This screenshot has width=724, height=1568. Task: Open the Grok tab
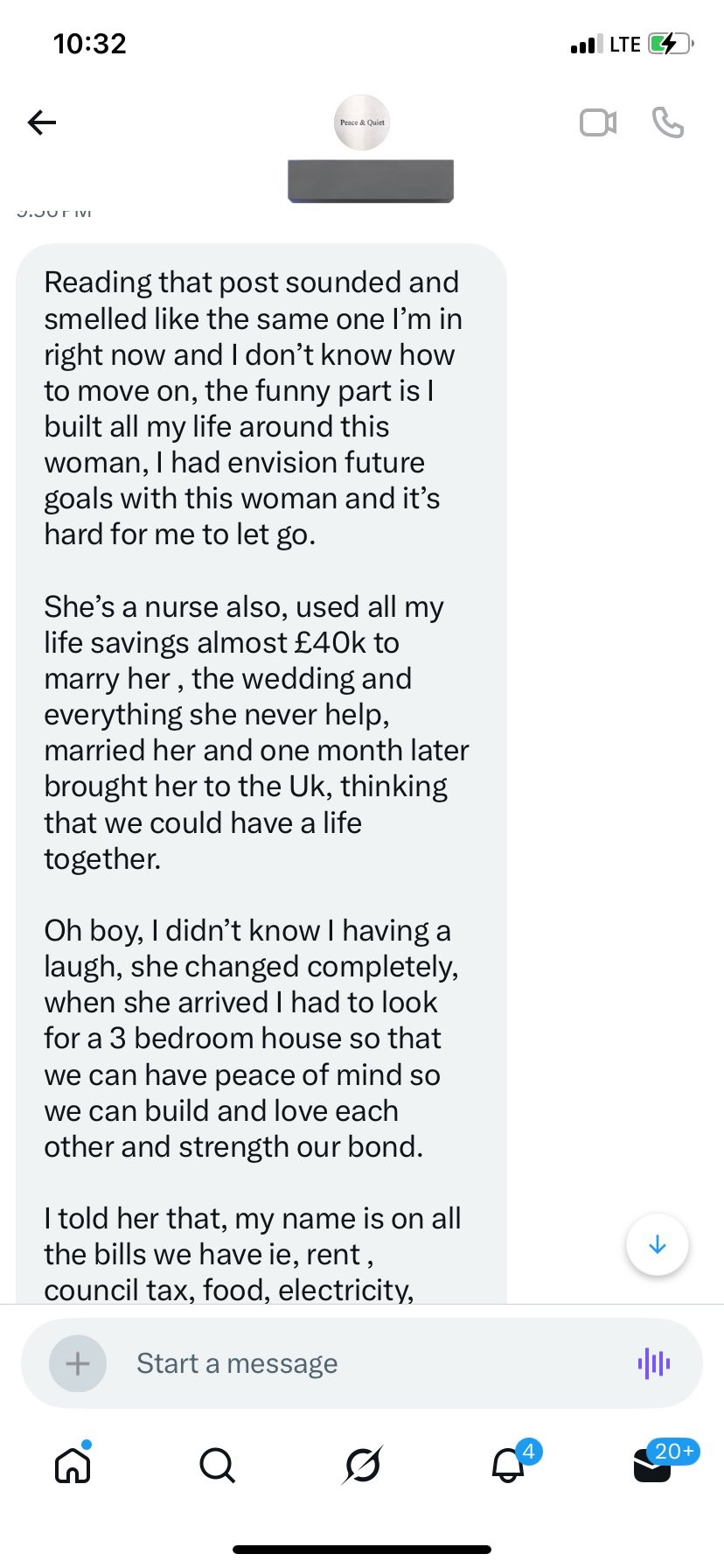362,1464
